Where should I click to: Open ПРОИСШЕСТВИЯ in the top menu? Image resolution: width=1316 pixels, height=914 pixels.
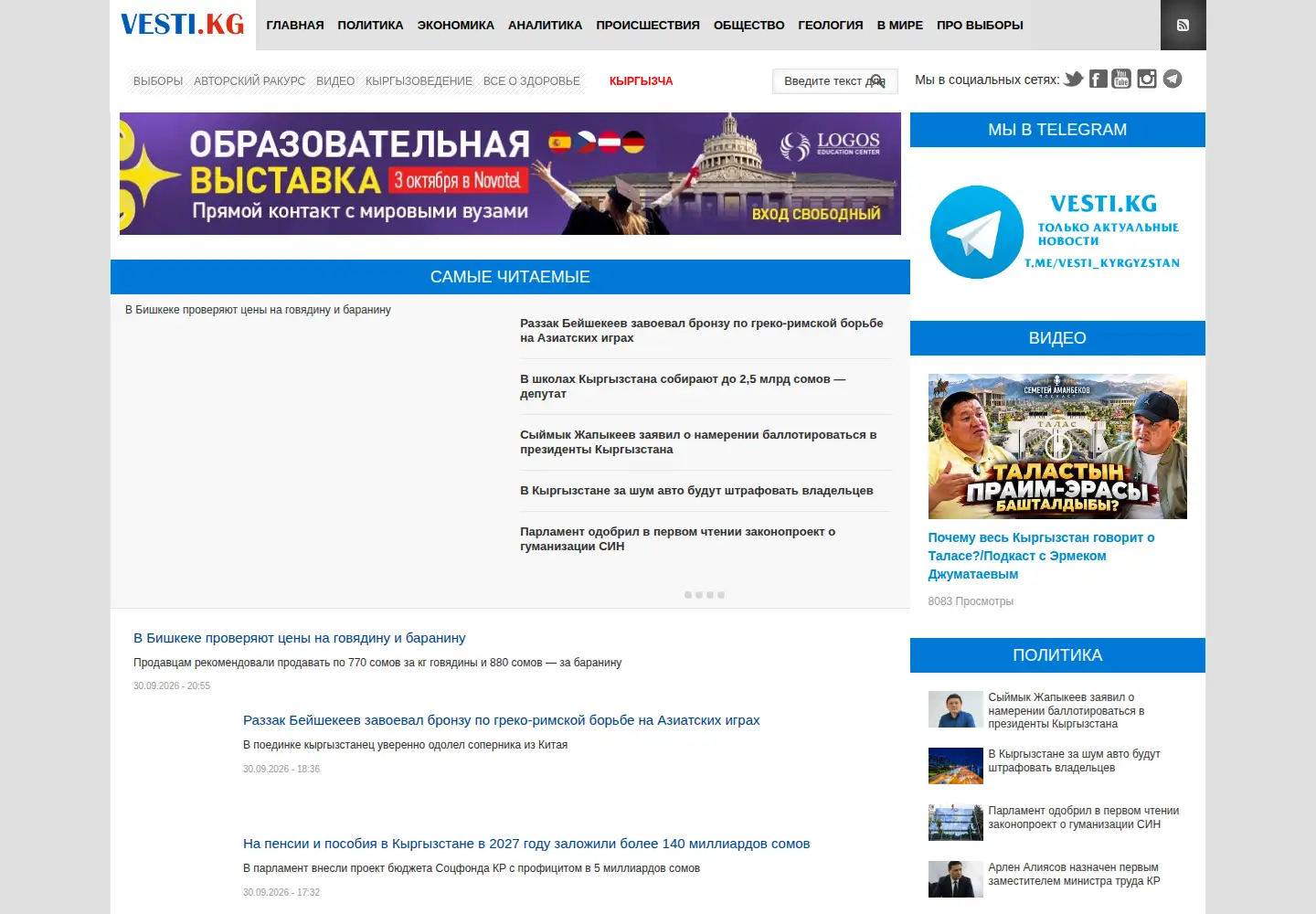(x=648, y=26)
